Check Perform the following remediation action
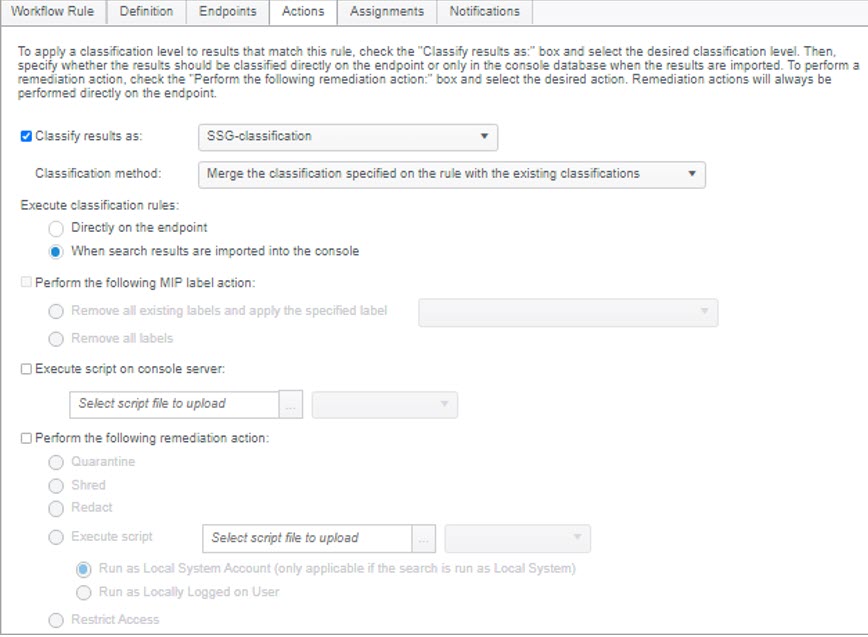 click(x=27, y=438)
